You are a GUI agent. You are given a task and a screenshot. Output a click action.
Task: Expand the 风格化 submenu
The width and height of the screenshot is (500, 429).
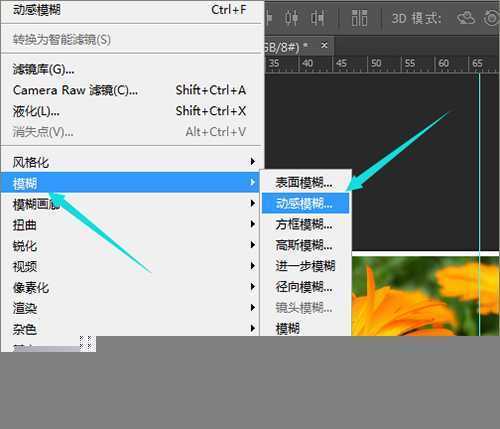[x=130, y=162]
